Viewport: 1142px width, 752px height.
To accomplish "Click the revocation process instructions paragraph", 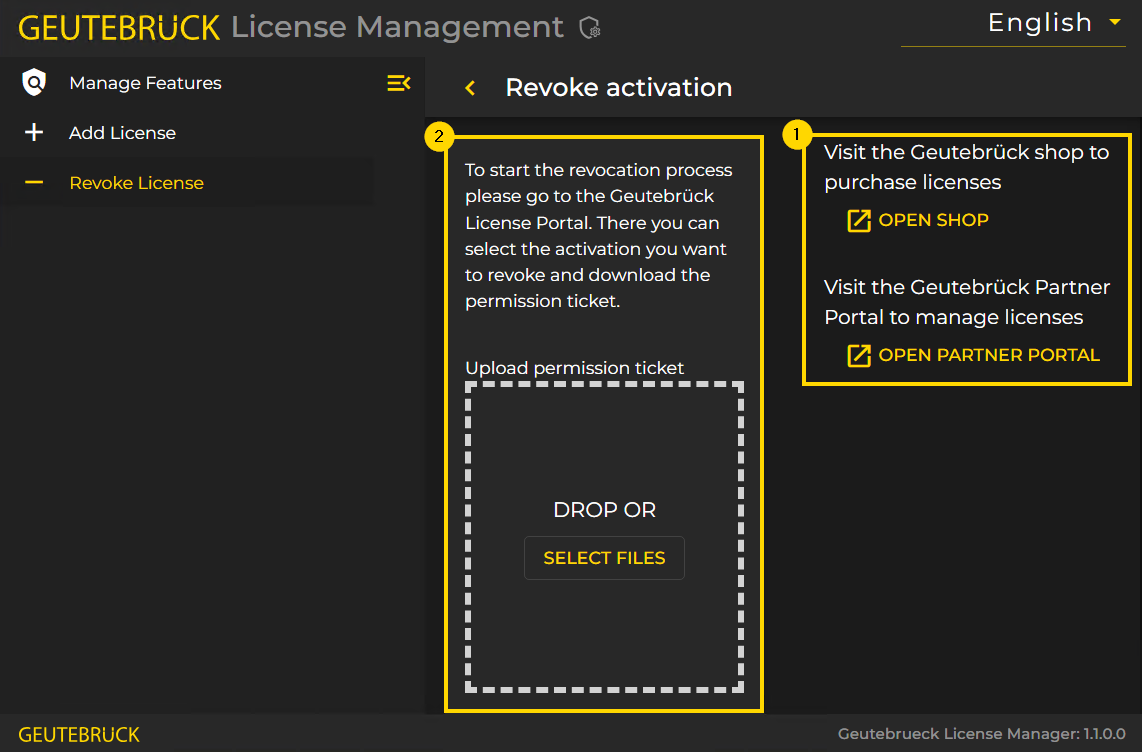I will point(599,235).
